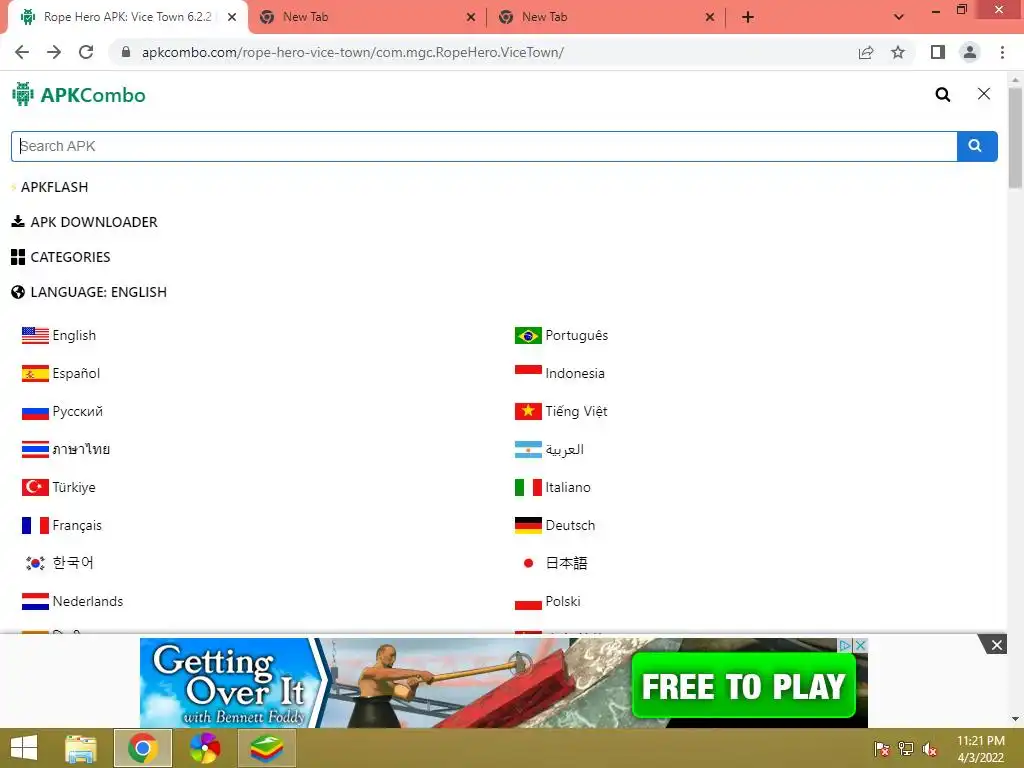This screenshot has height=768, width=1024.
Task: Select Deutsch language
Action: coord(570,525)
